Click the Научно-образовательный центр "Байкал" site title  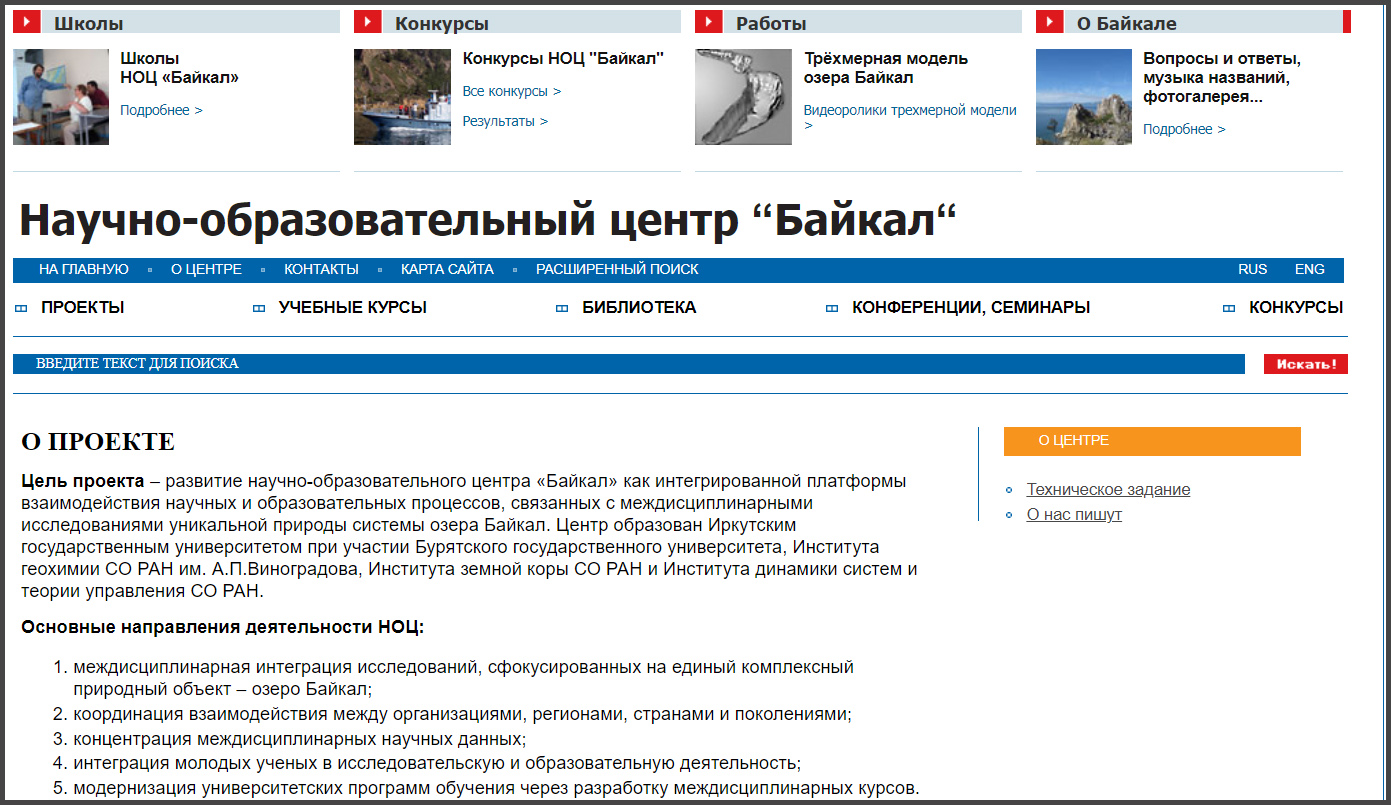click(x=488, y=220)
